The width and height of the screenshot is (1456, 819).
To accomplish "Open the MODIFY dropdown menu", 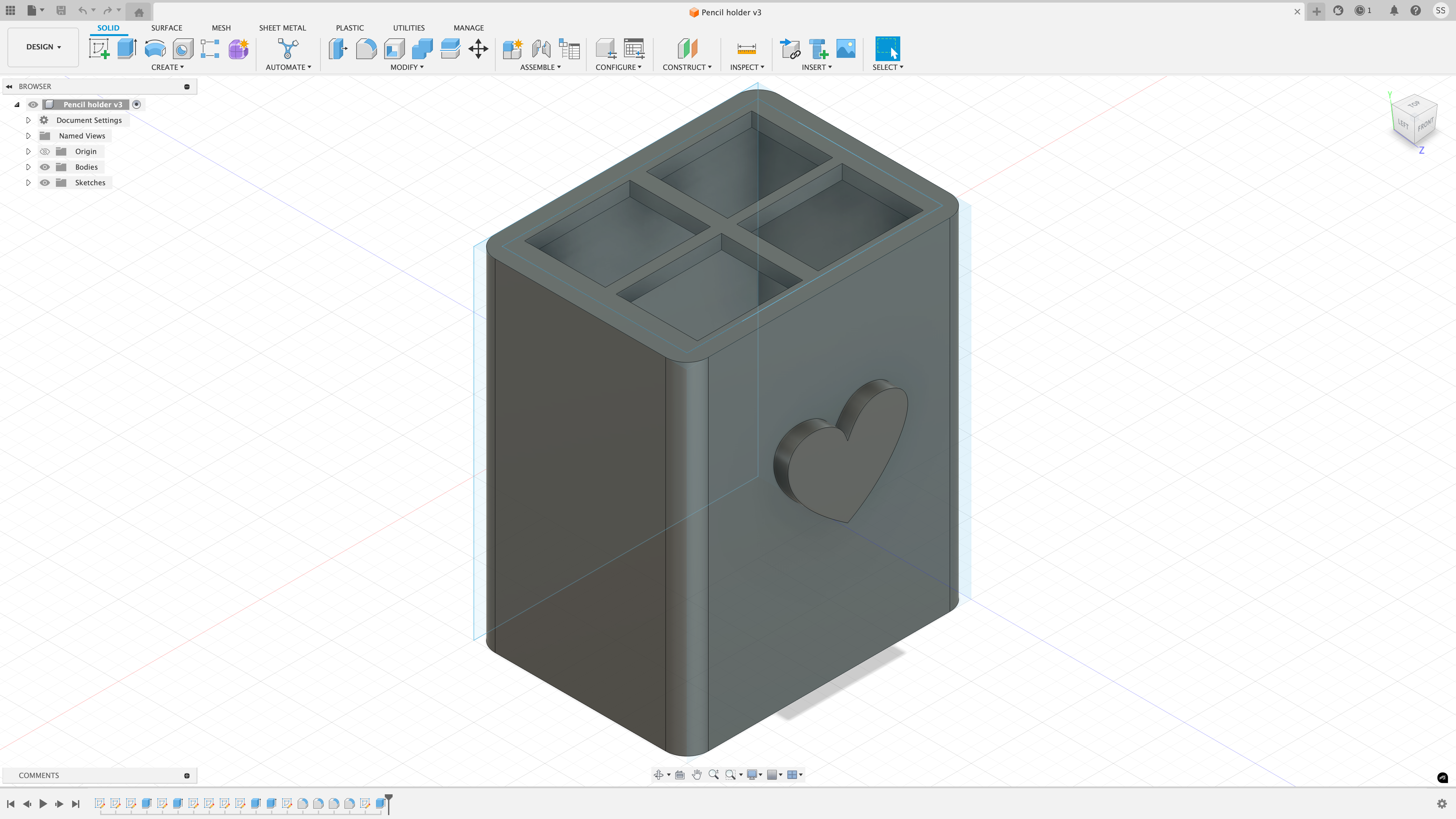I will pos(406,67).
